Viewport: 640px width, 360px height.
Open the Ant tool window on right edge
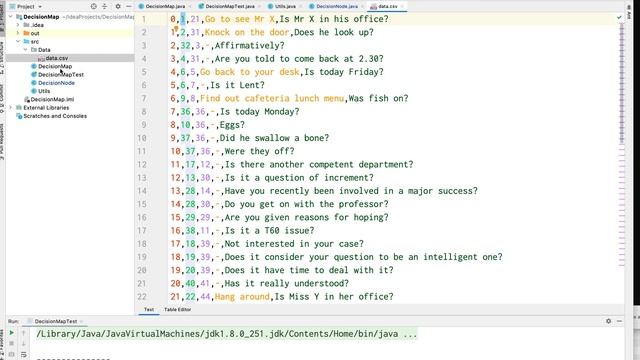coord(629,11)
